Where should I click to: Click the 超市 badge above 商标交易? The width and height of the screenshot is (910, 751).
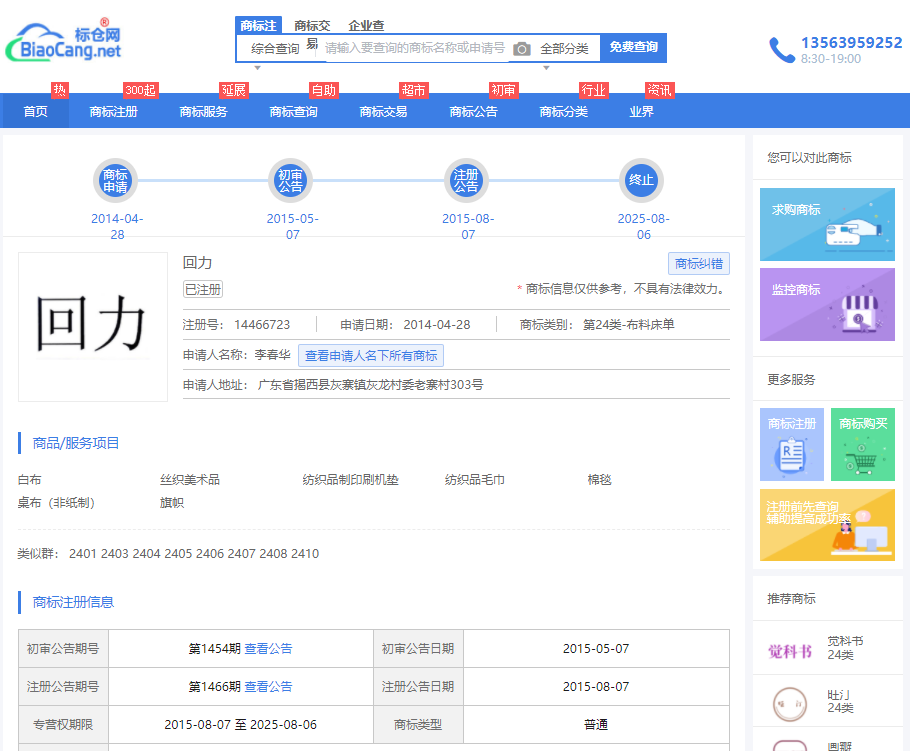414,90
